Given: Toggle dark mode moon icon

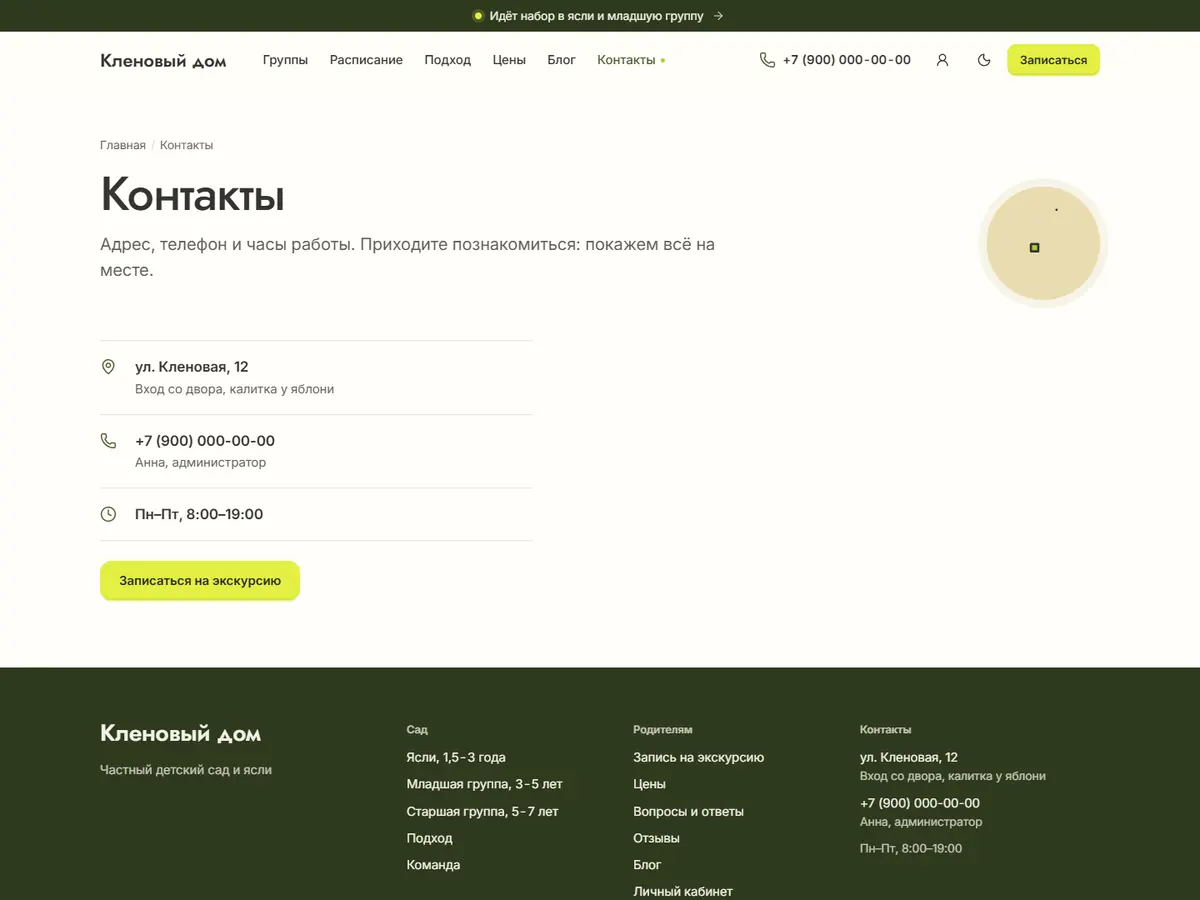Looking at the screenshot, I should 984,60.
